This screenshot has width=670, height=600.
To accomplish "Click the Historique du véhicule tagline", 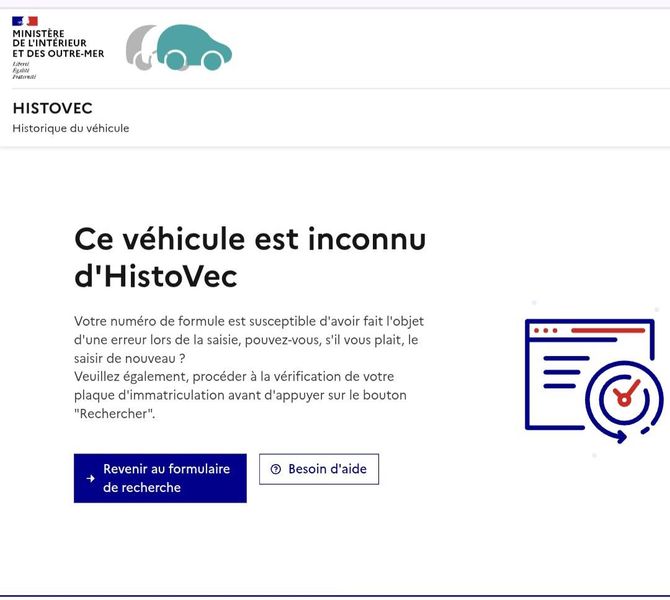I will [71, 128].
